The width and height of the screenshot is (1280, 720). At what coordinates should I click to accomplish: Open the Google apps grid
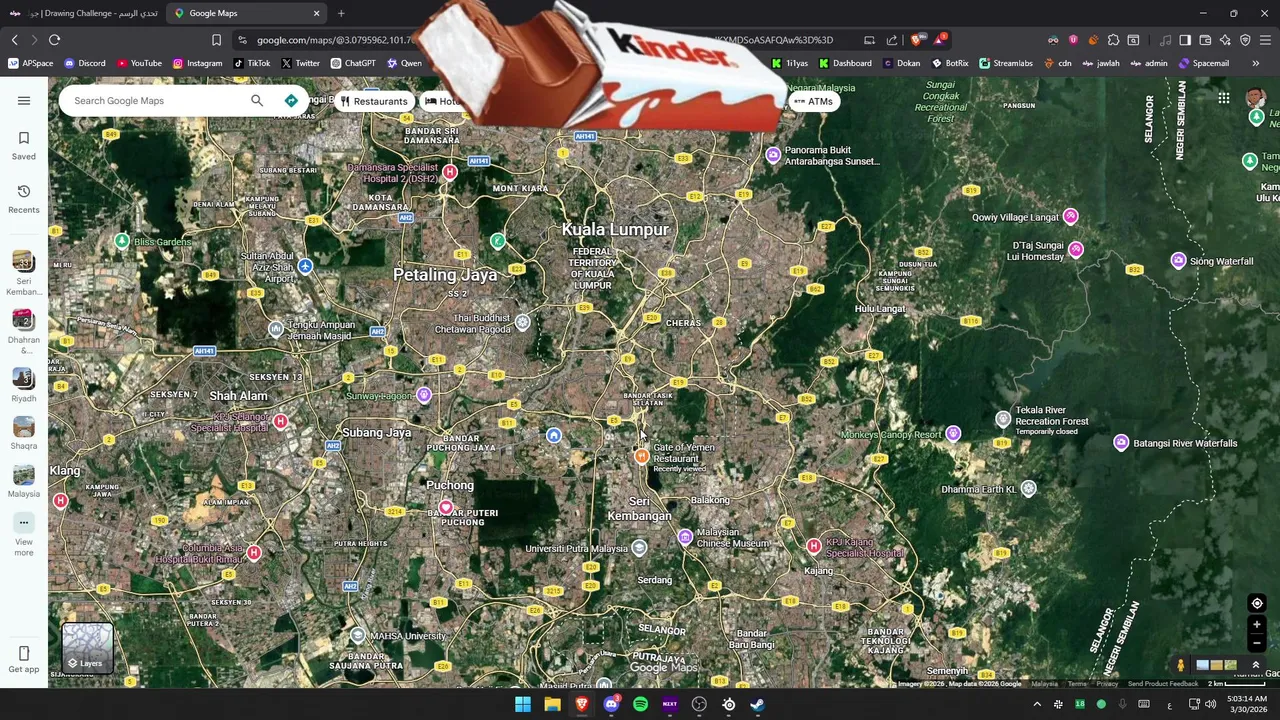(x=1224, y=98)
